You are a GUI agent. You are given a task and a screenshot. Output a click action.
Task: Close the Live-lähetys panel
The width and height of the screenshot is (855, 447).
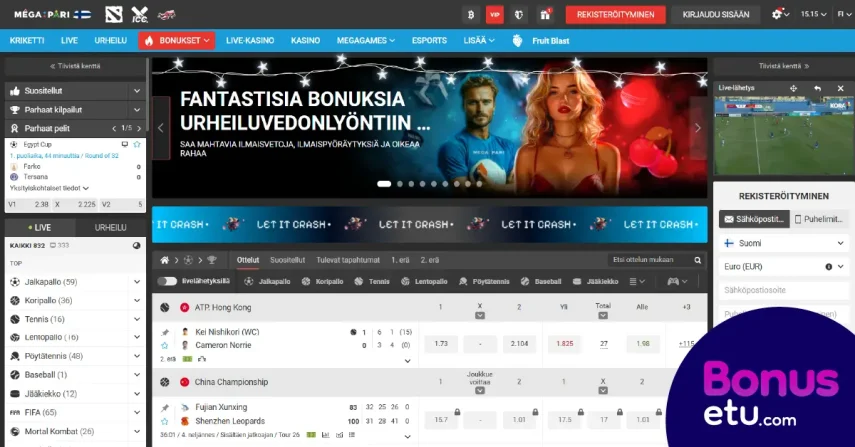[840, 88]
